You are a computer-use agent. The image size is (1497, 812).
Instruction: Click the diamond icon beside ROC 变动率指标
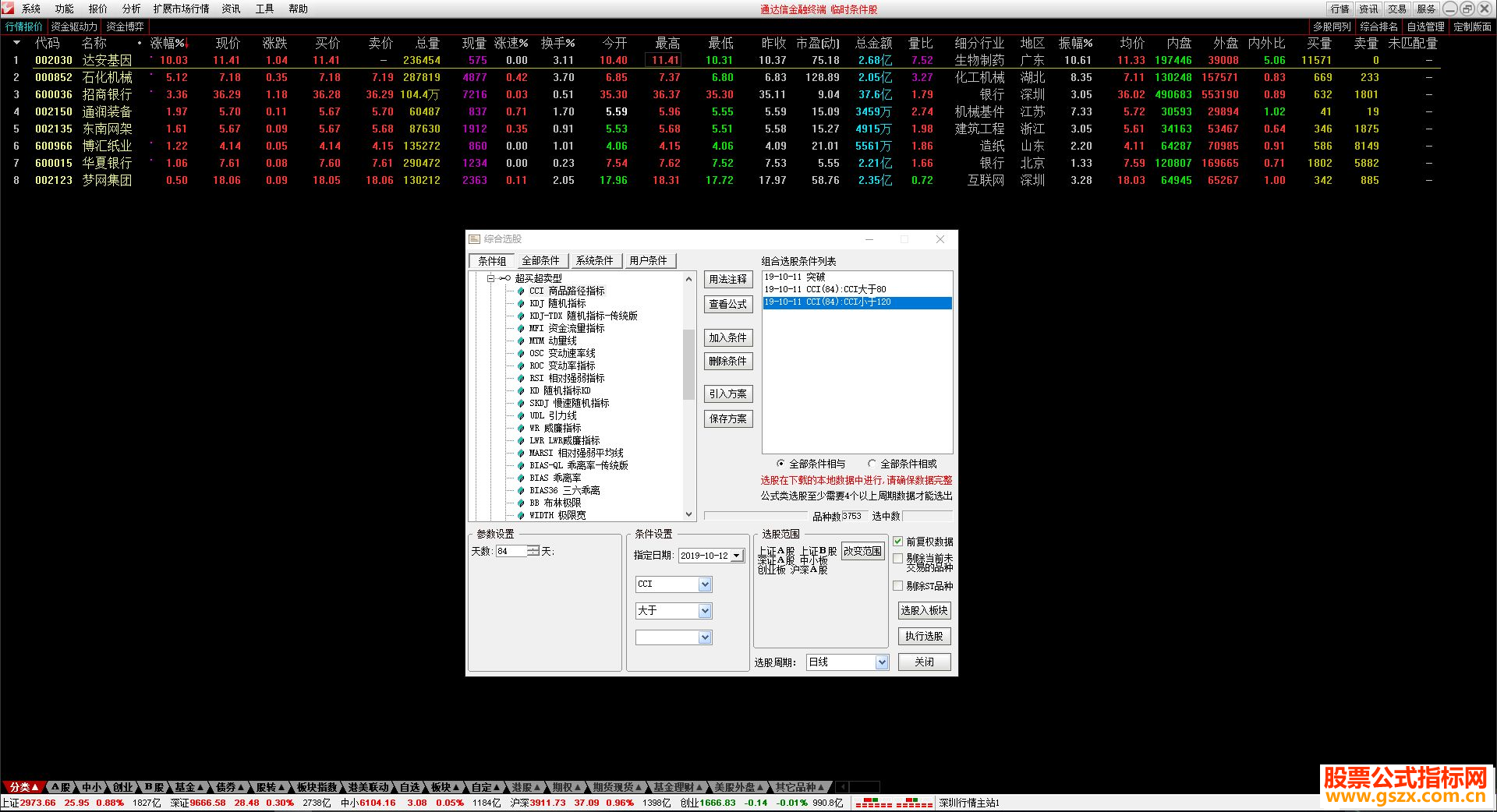pos(521,366)
